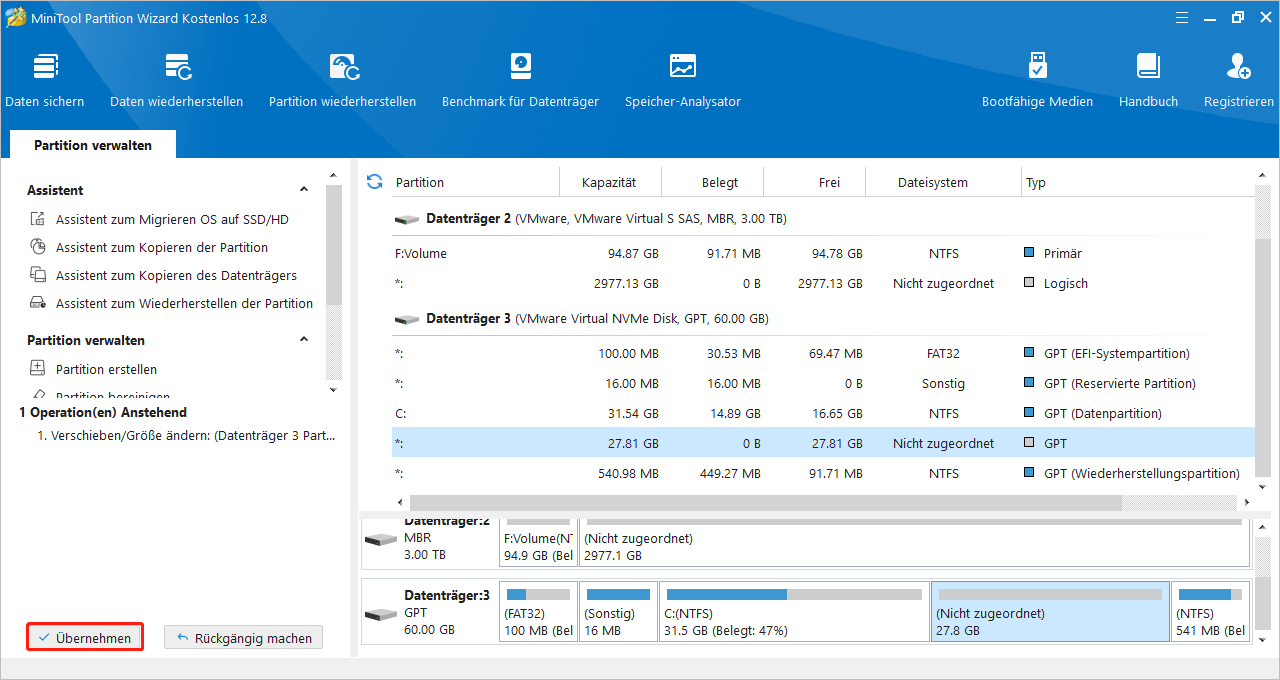This screenshot has height=680, width=1280.
Task: Select (NTFS) 541 MB block in disk map
Action: coord(1210,611)
